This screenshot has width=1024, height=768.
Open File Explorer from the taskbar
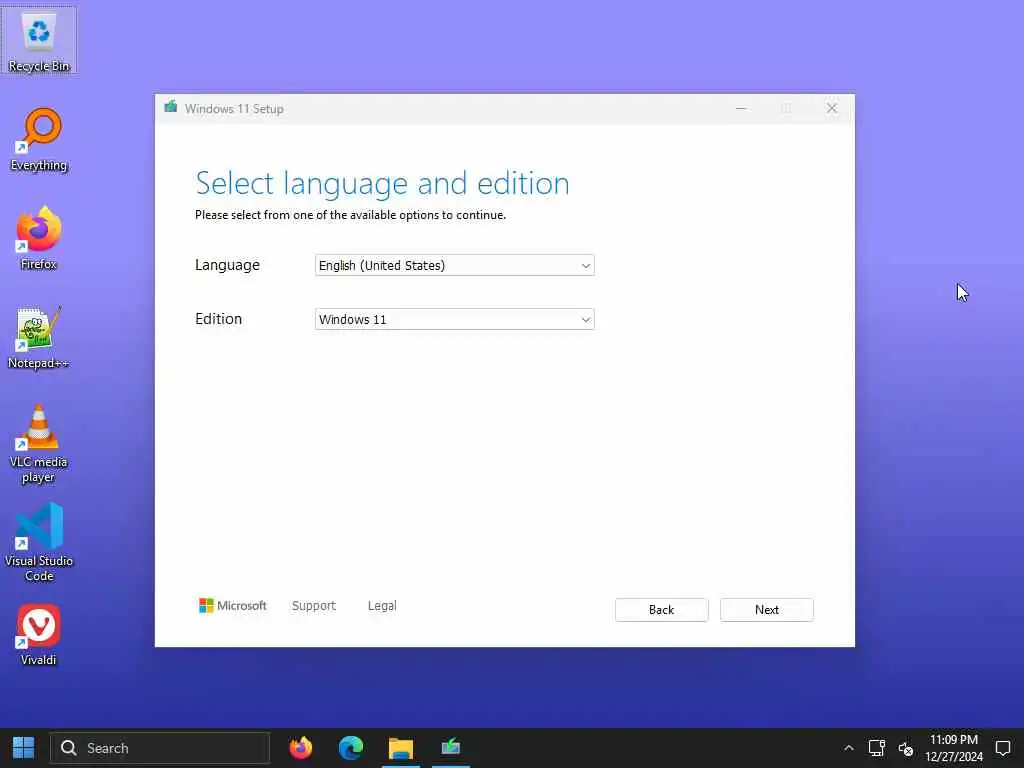pyautogui.click(x=400, y=748)
